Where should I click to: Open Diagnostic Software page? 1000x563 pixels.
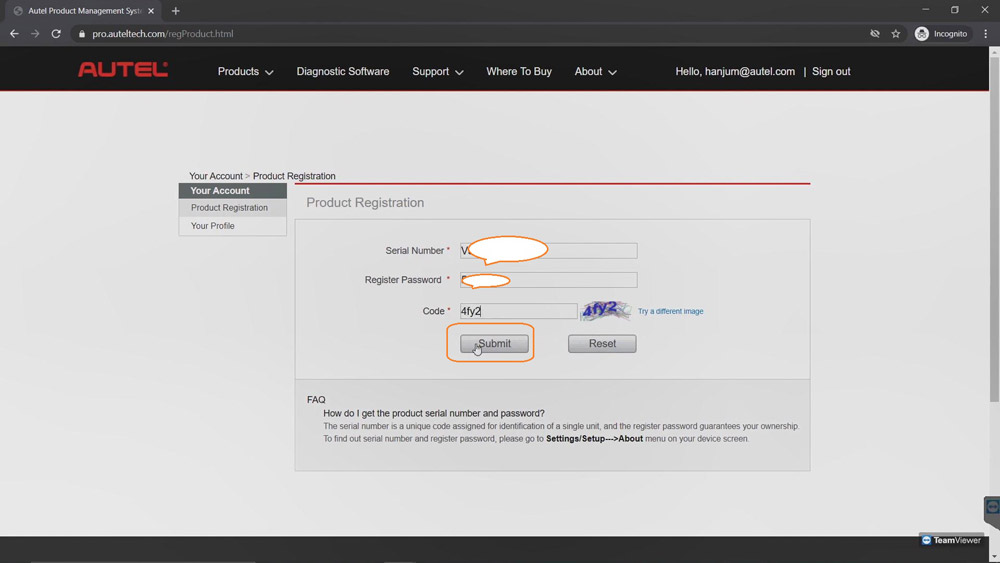click(x=342, y=71)
